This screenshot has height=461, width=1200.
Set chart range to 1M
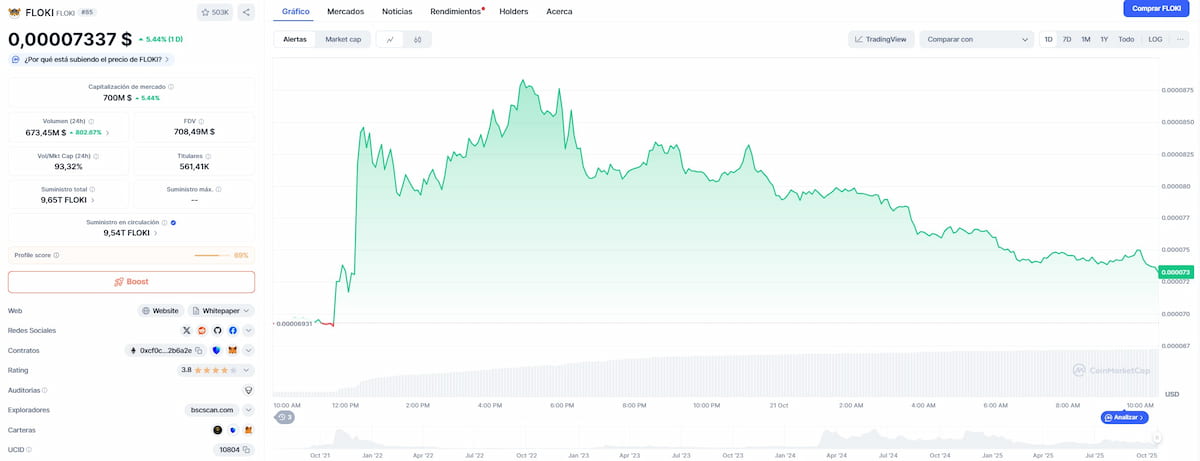click(x=1086, y=39)
